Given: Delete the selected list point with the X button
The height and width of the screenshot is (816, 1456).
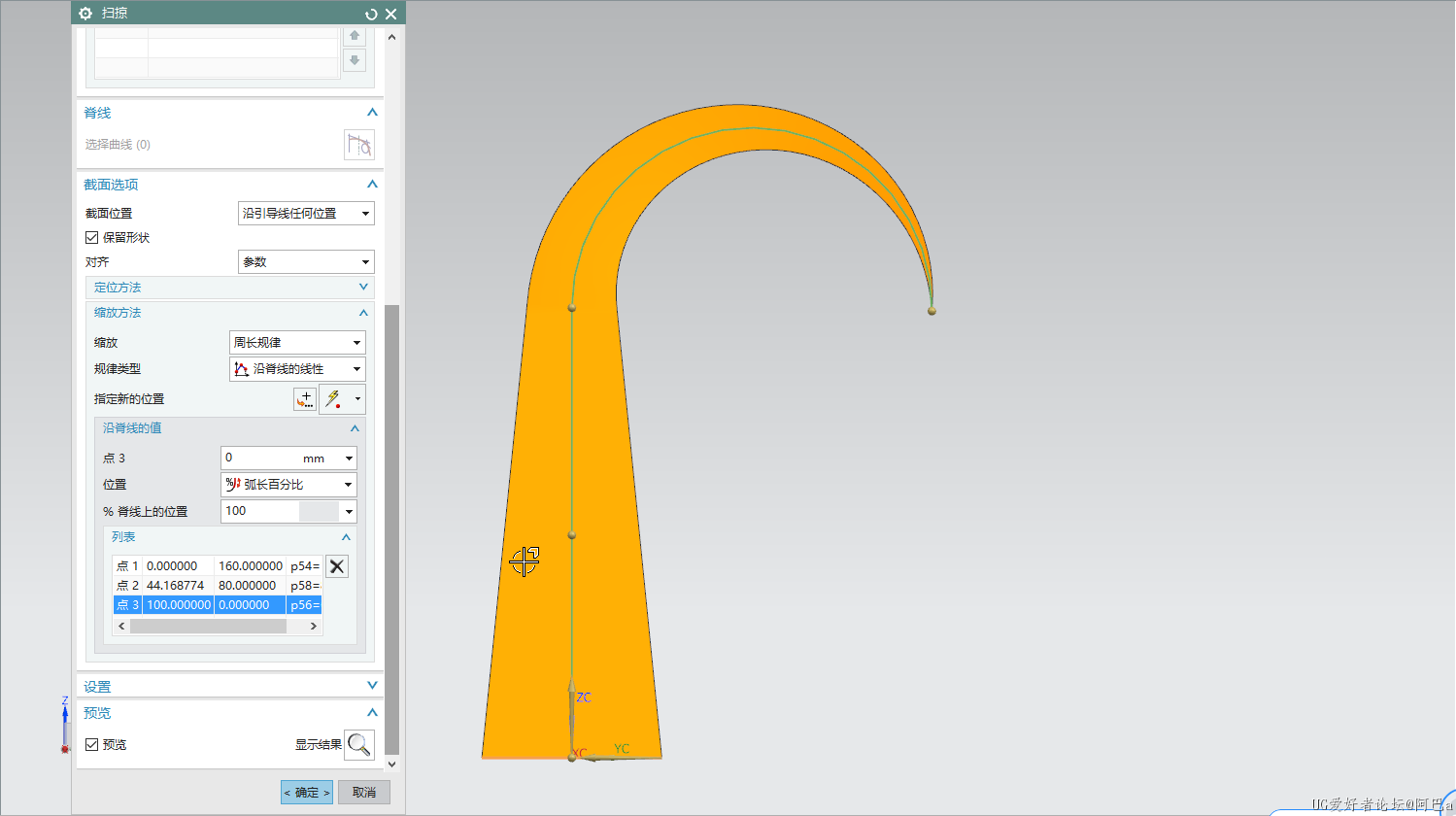Looking at the screenshot, I should 337,566.
